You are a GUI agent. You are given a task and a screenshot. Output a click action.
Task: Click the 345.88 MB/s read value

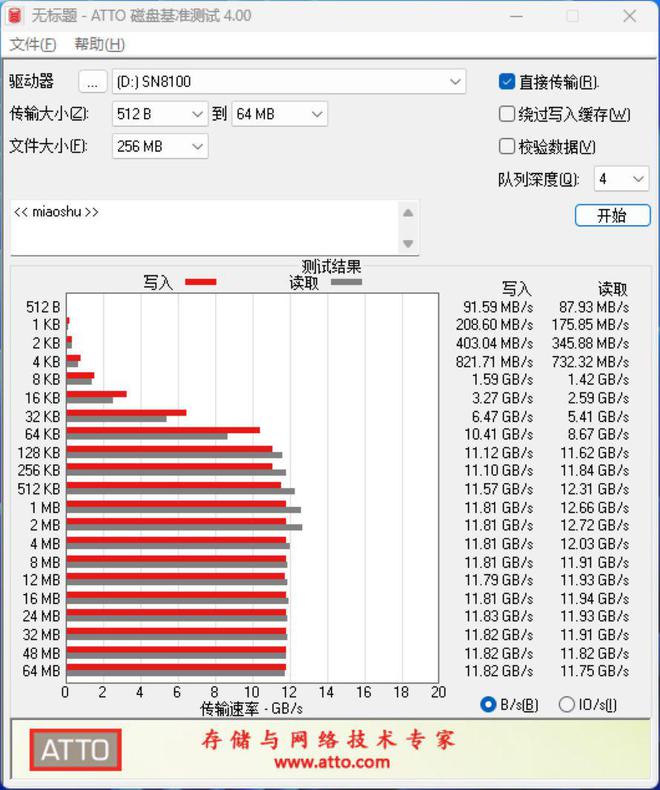590,344
